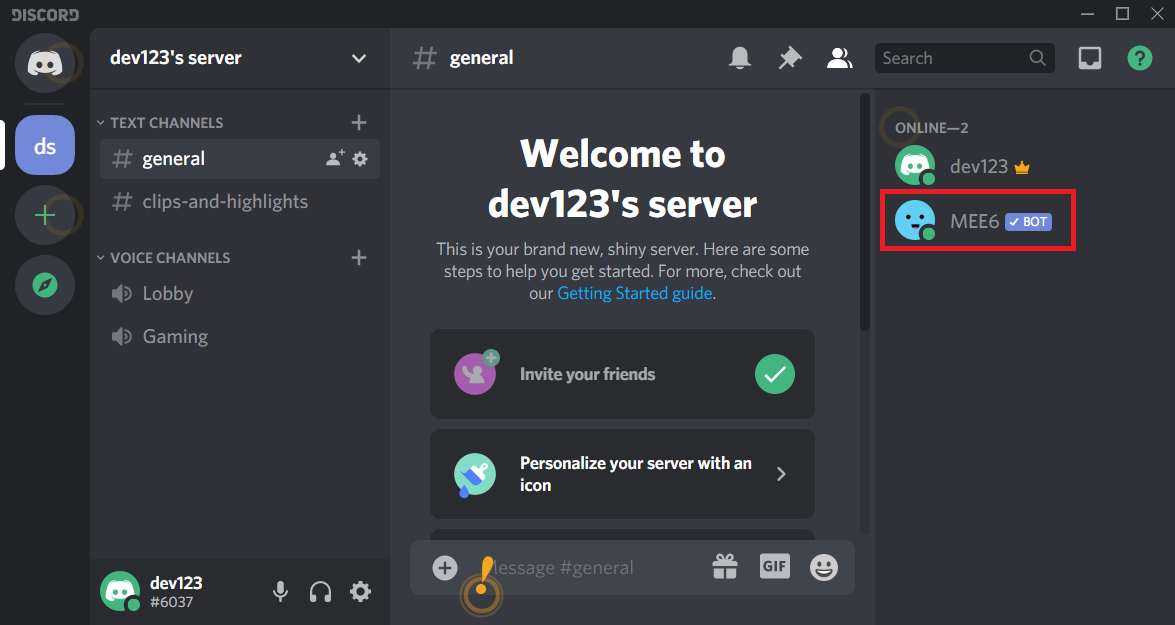Open user settings gear
1175x625 pixels.
[360, 592]
